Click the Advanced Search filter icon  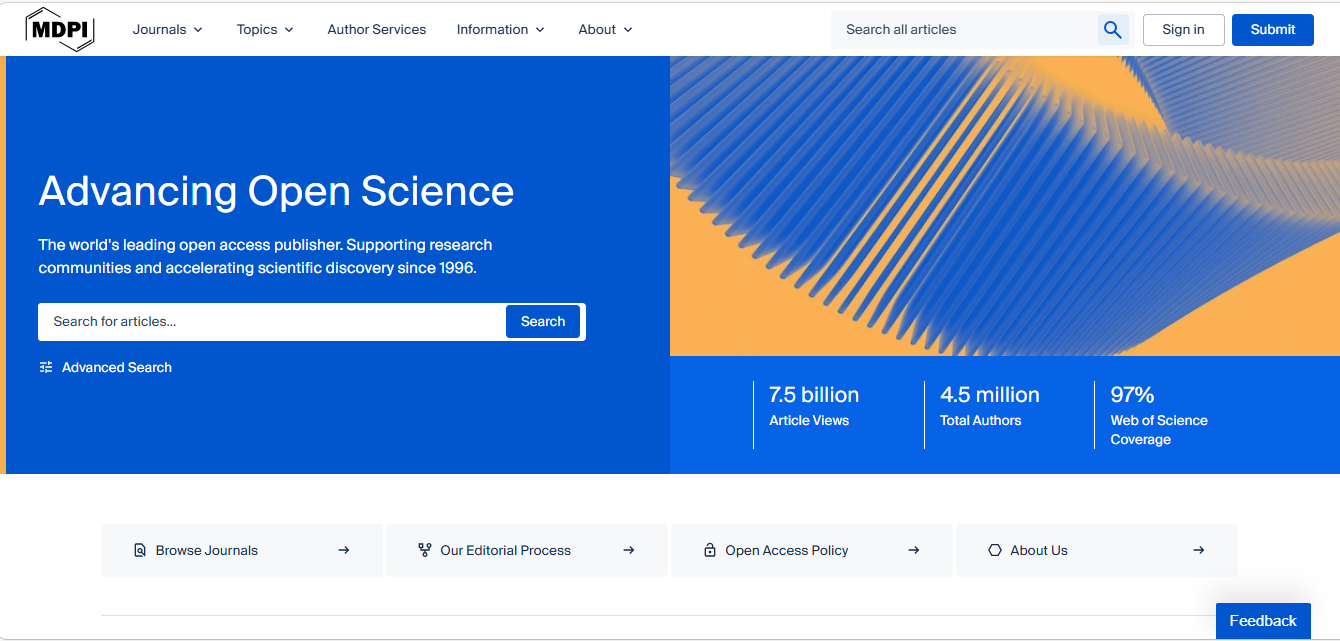pos(46,367)
